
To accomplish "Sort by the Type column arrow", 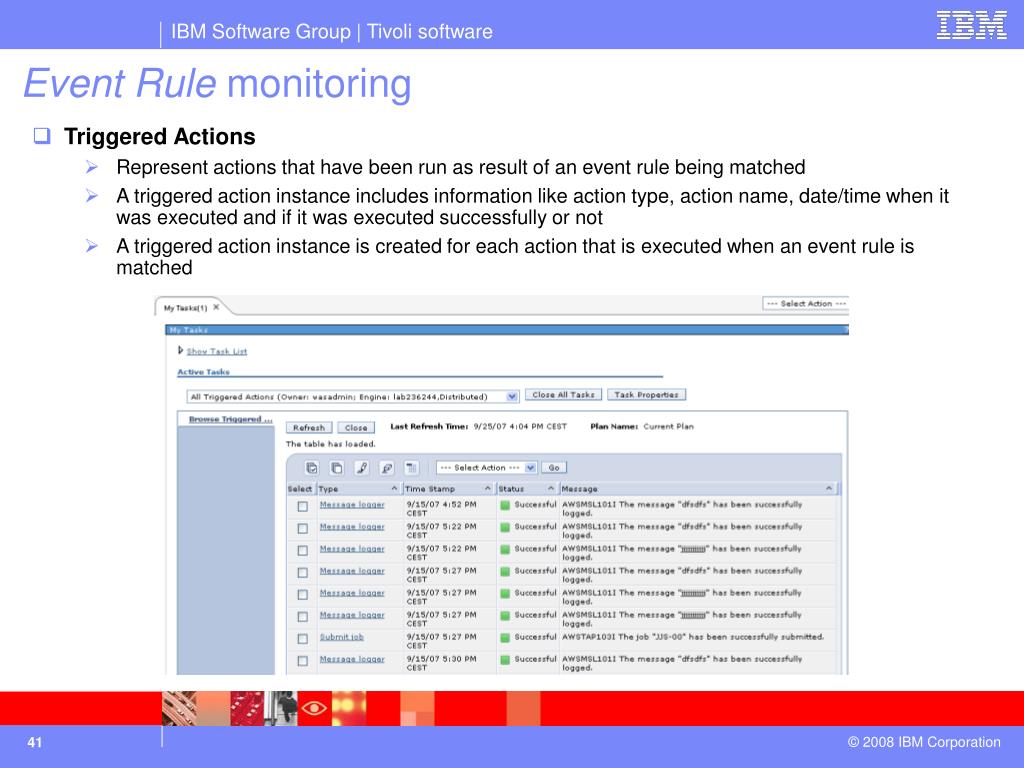I will 394,488.
